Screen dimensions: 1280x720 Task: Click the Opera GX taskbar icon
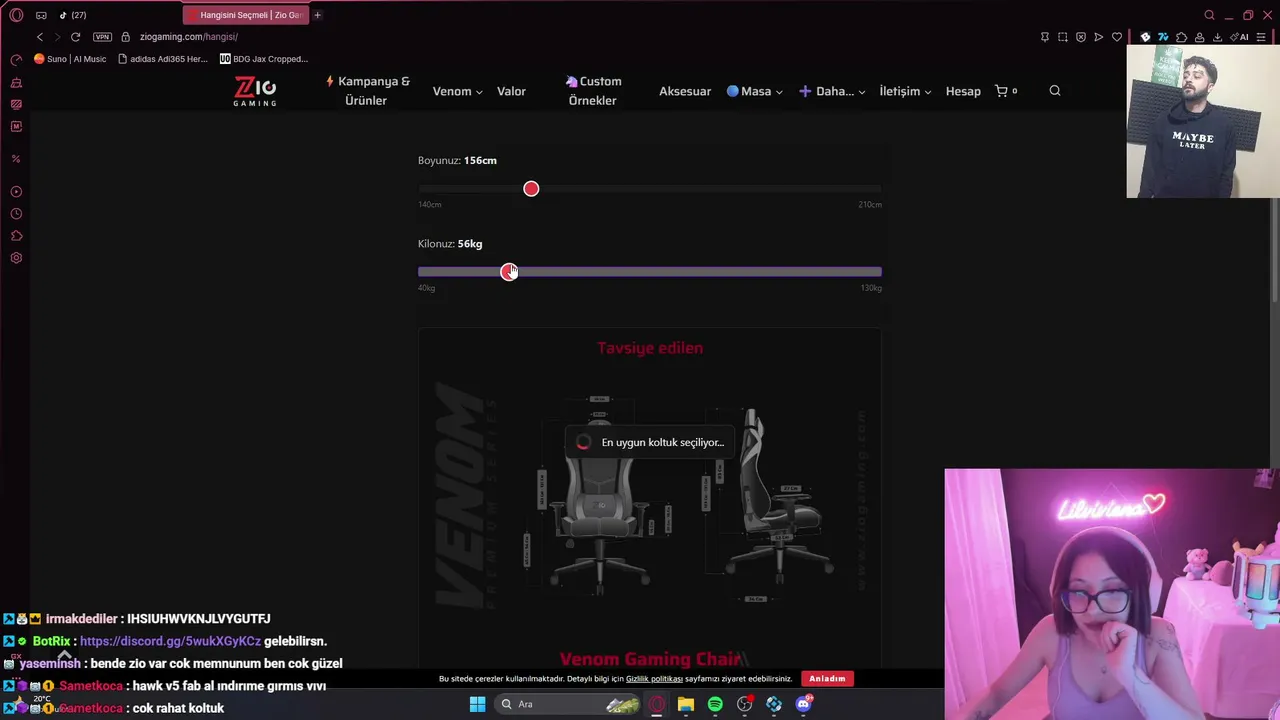click(657, 704)
